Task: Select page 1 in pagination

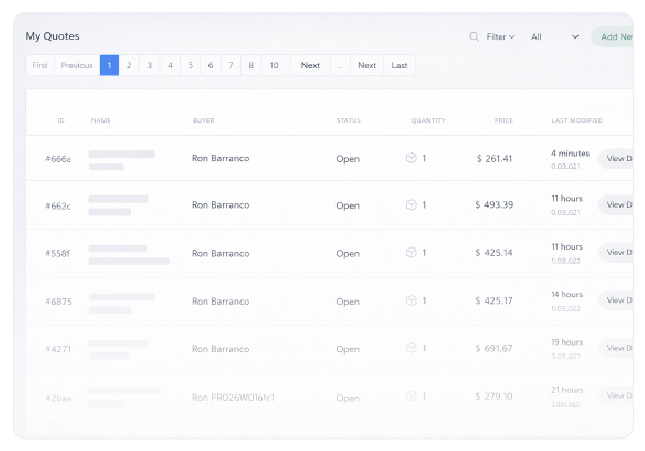Action: coord(109,65)
